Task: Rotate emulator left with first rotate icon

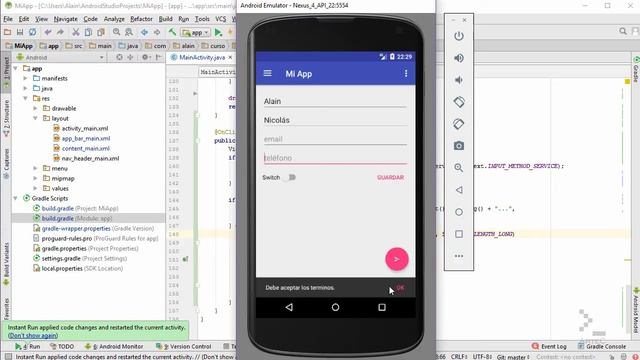Action: pos(459,102)
